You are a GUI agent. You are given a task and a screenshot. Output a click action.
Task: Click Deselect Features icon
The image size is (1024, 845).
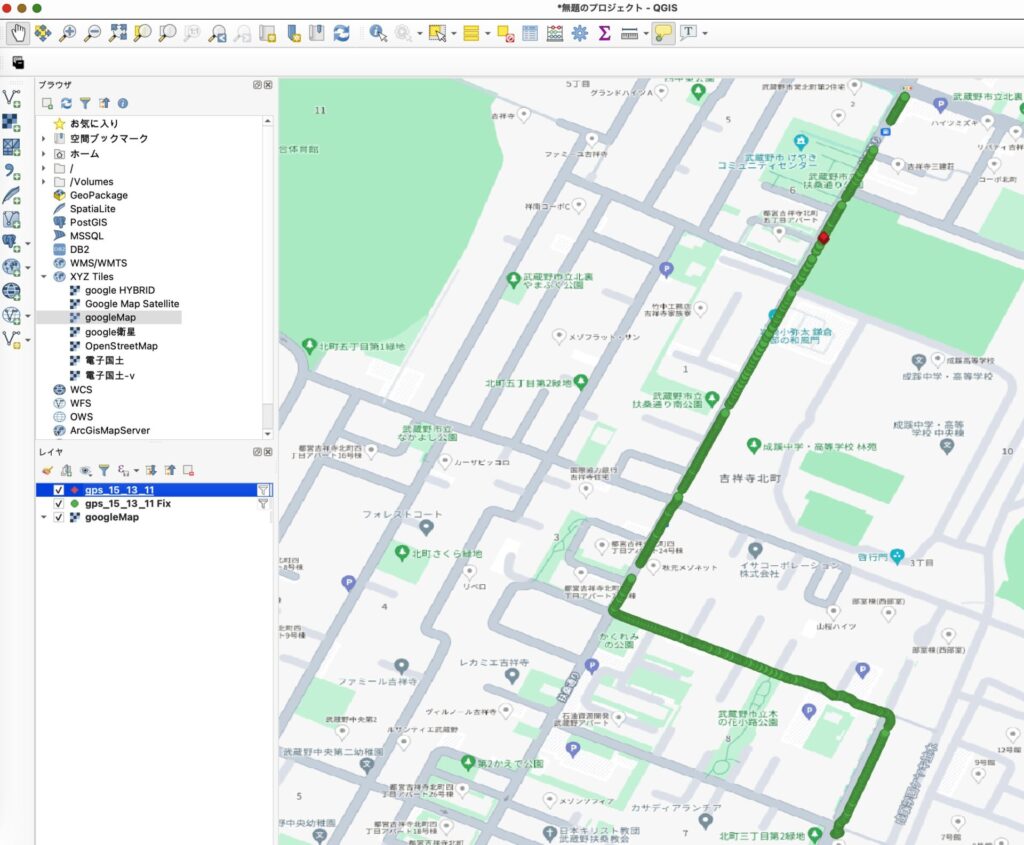(x=505, y=33)
